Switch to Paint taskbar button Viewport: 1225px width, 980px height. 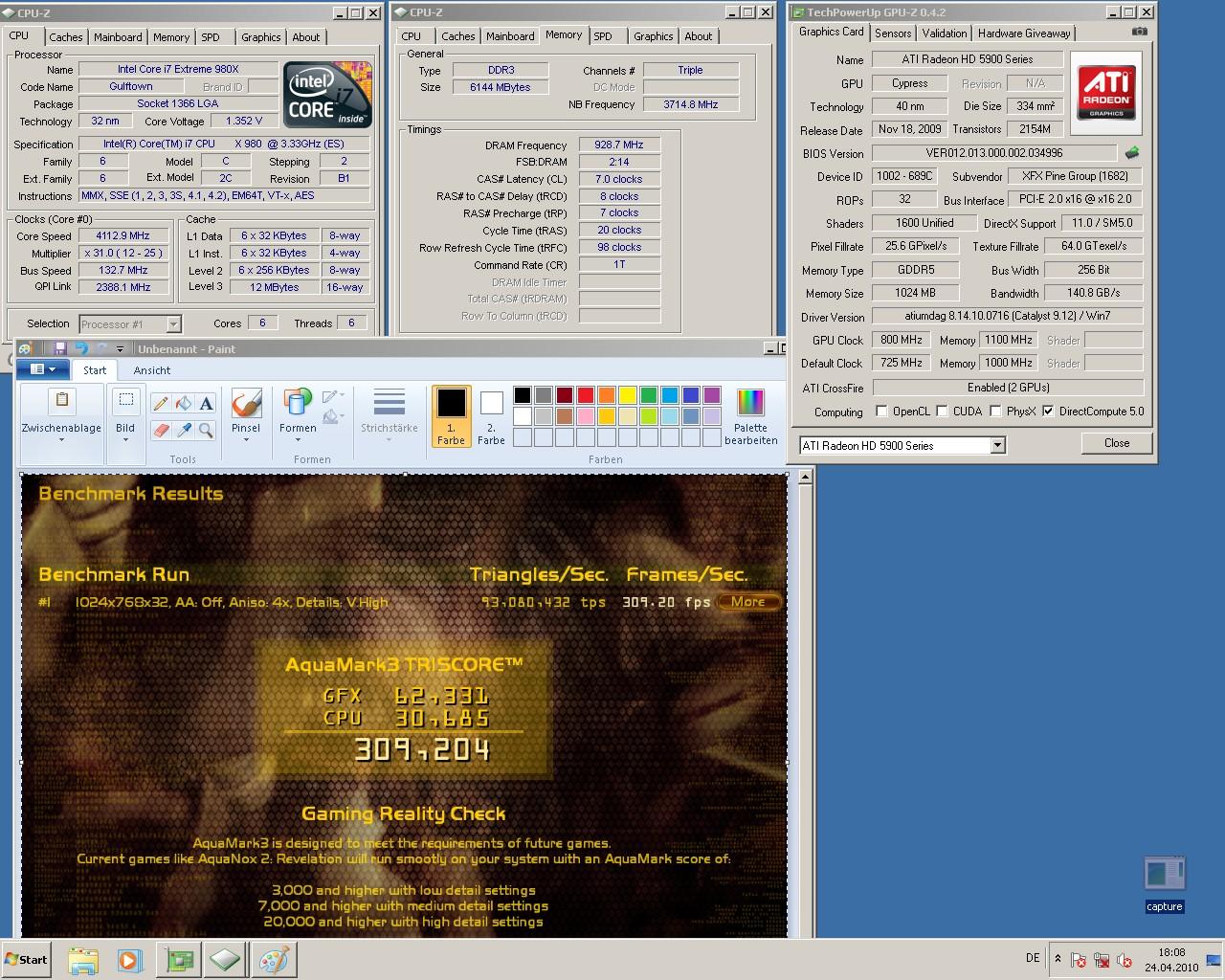coord(273,960)
